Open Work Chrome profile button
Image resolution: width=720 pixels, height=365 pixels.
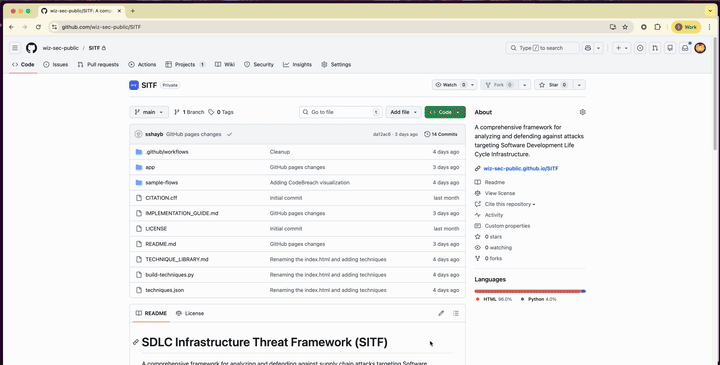click(686, 27)
